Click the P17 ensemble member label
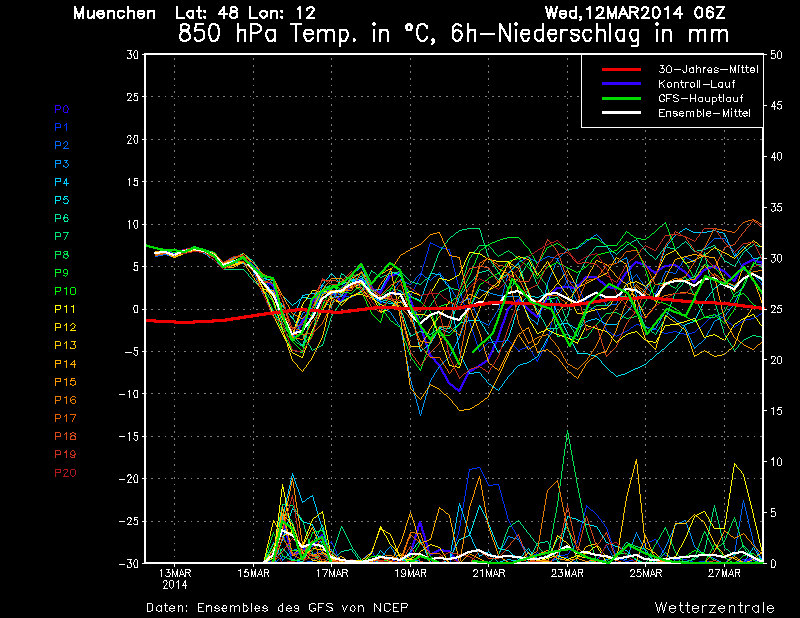800x618 pixels. click(65, 418)
